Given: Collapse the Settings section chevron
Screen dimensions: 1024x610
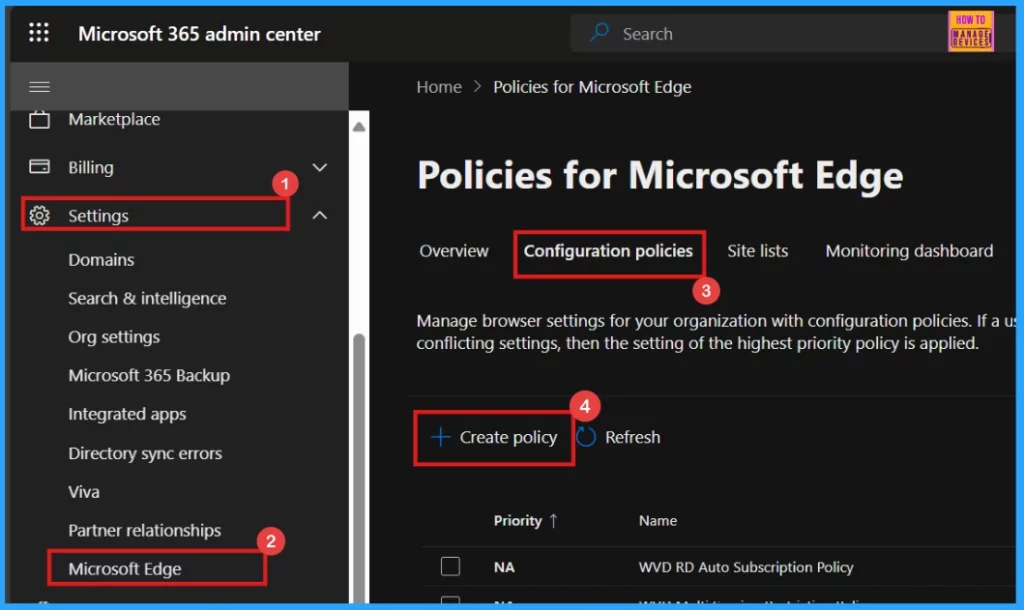Looking at the screenshot, I should pyautogui.click(x=319, y=215).
